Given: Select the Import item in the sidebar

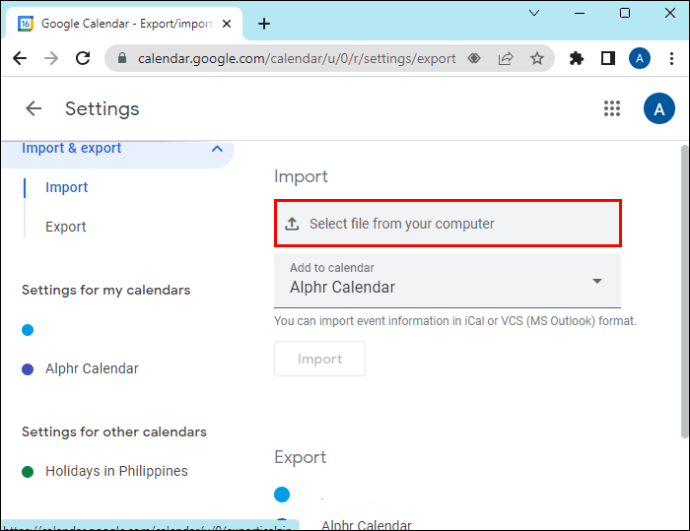Looking at the screenshot, I should click(x=66, y=187).
